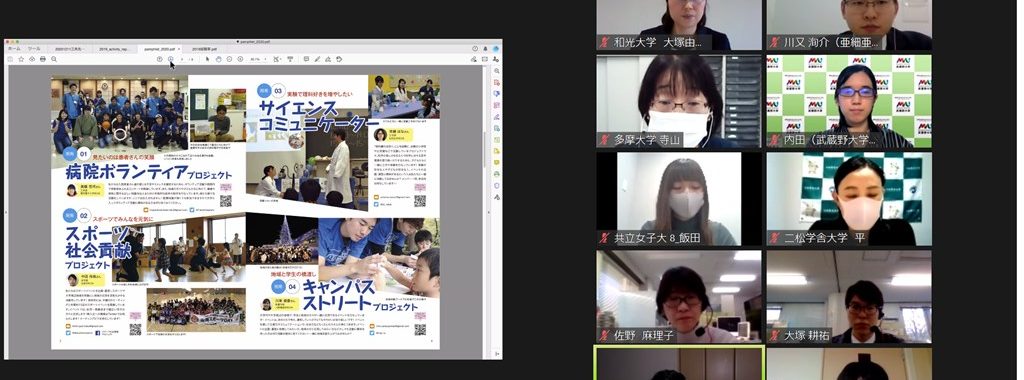Go to next page with down-arrow button
The height and width of the screenshot is (380, 1024).
click(x=170, y=59)
